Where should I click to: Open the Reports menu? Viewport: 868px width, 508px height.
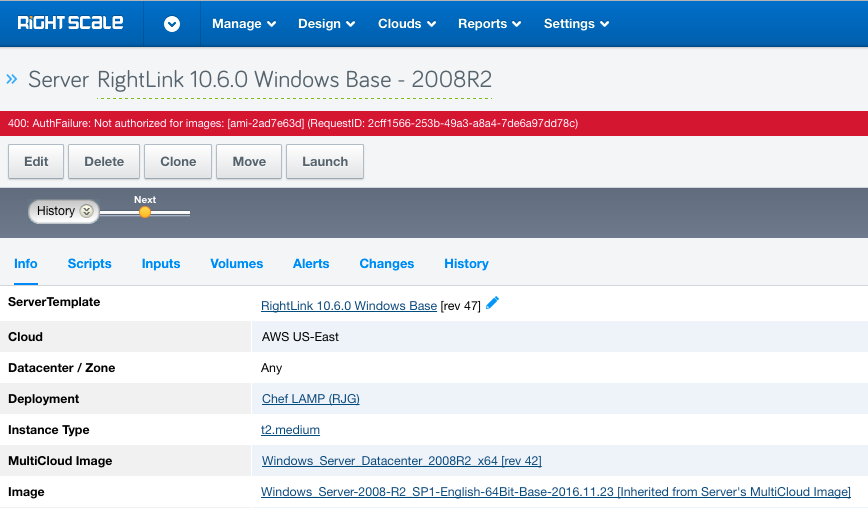[x=489, y=24]
